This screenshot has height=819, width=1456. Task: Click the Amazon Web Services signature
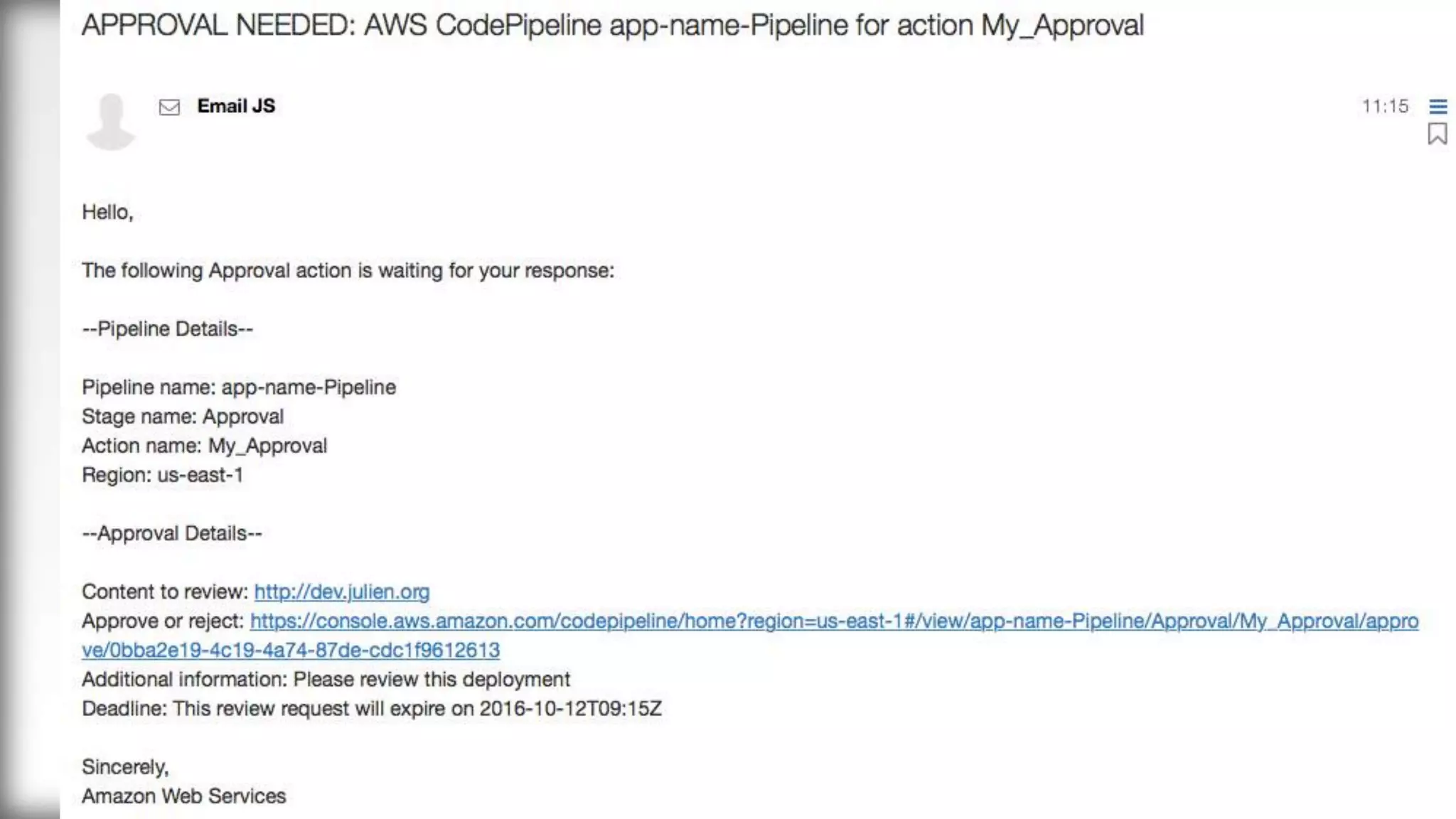[184, 796]
